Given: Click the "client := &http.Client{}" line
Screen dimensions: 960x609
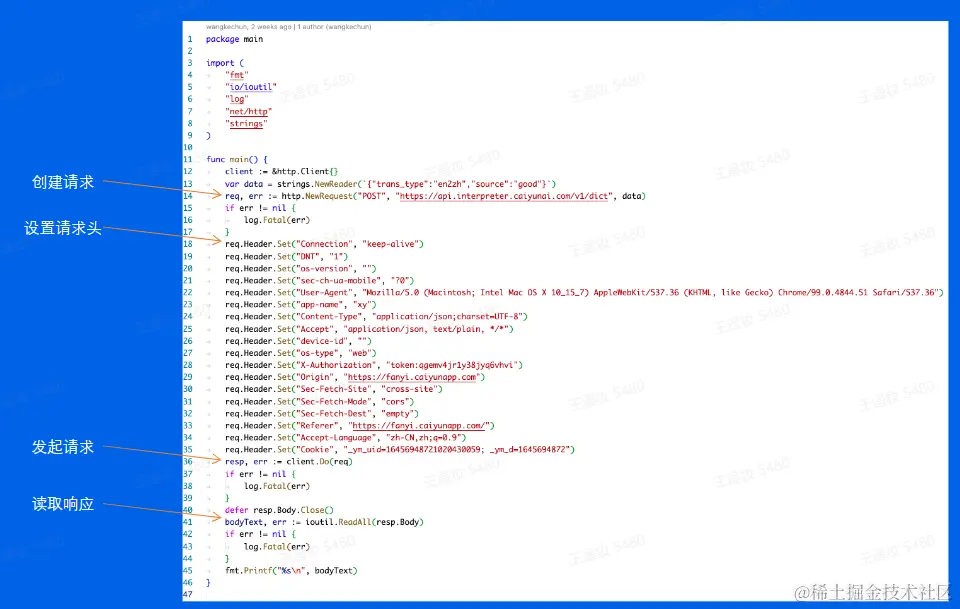Looking at the screenshot, I should click(281, 171).
